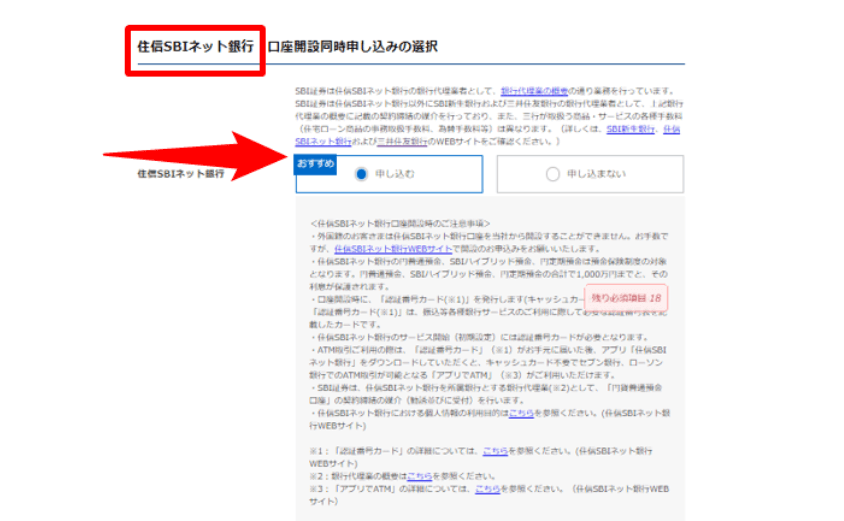Open the 銀行代理業の概要 link in the intro paragraph
This screenshot has height=521, width=844.
pyautogui.click(x=534, y=91)
